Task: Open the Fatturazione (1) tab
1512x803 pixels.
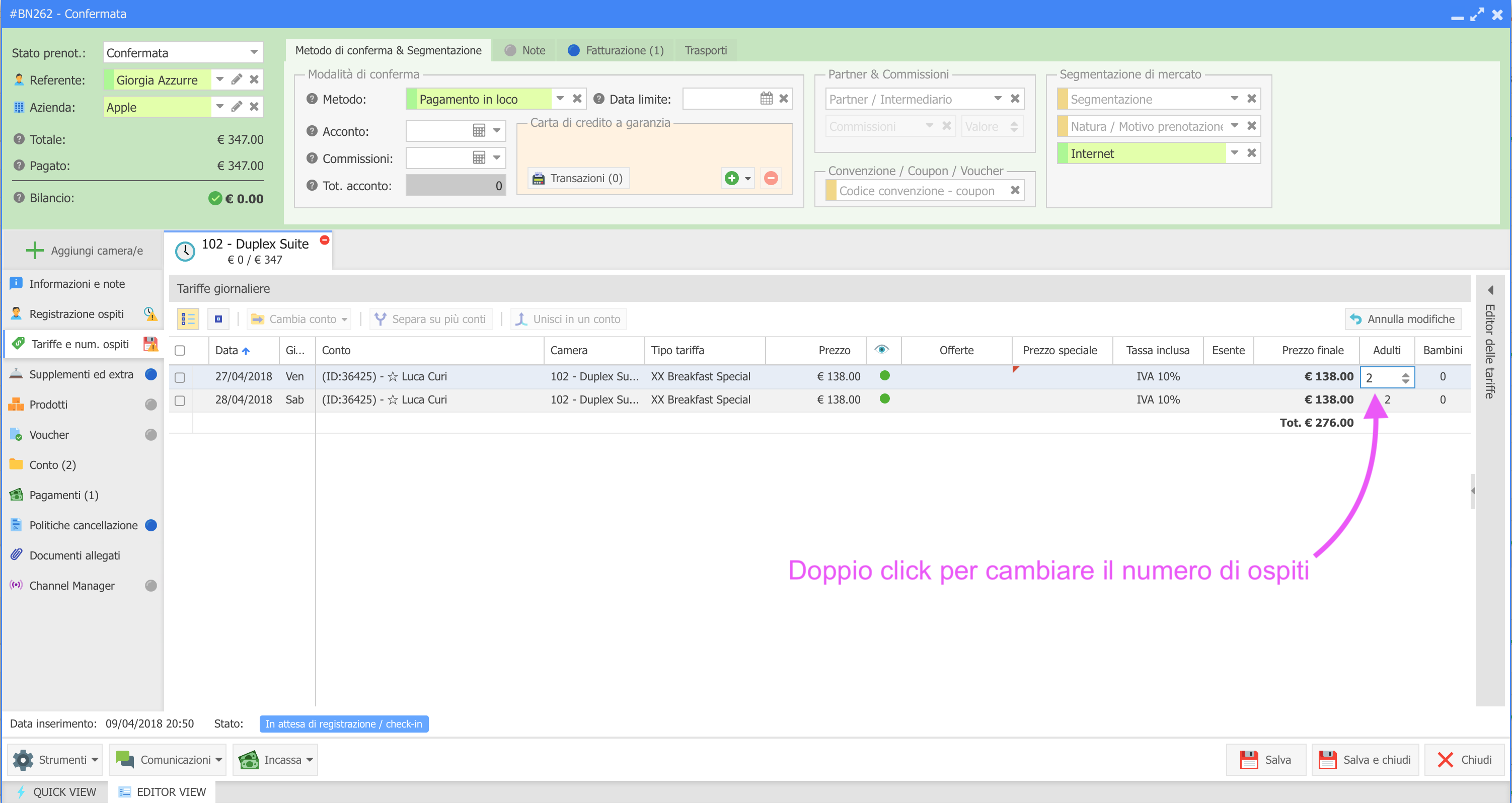Action: (616, 50)
